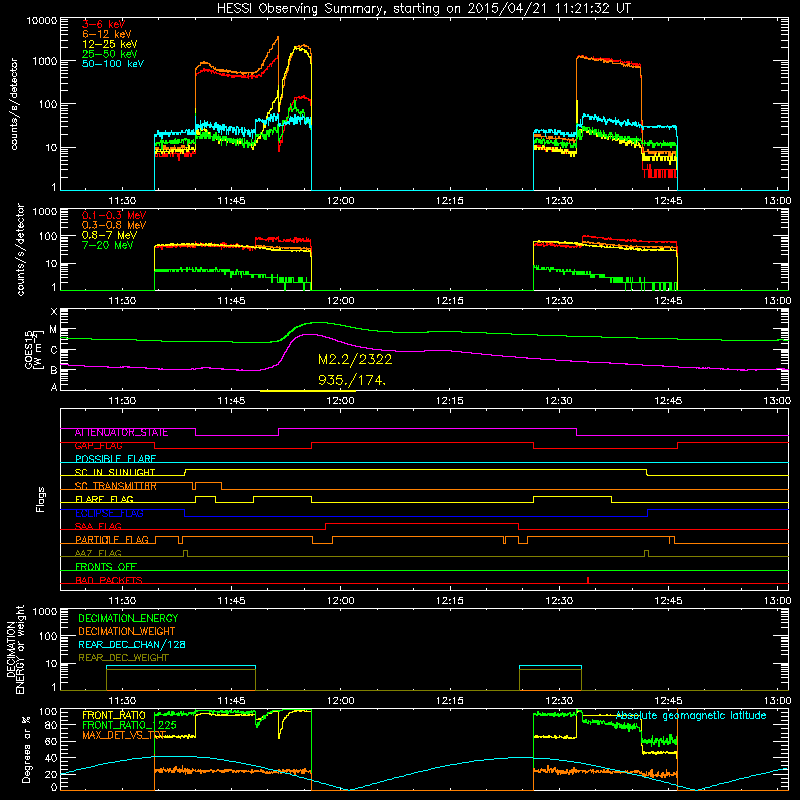Click the GOES15 W m-2 axis label

point(33,349)
